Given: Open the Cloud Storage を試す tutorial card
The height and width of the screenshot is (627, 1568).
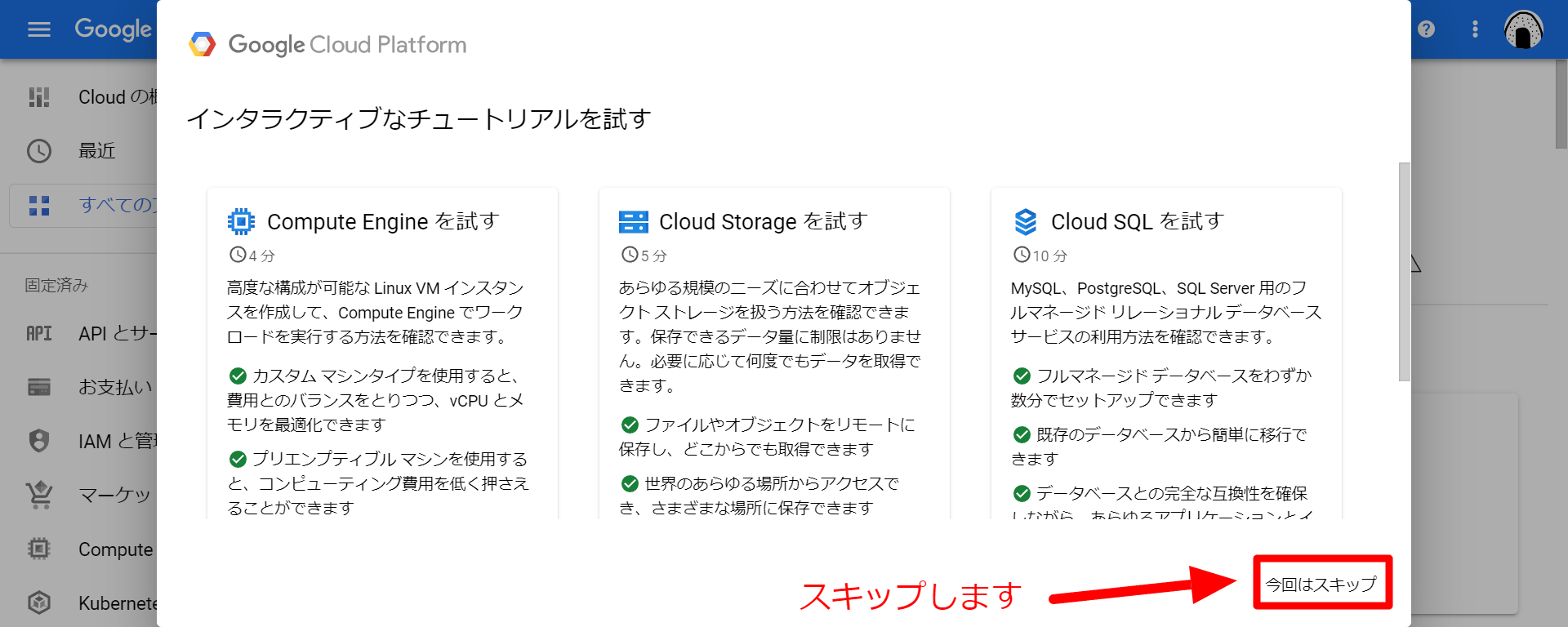Looking at the screenshot, I should (x=774, y=354).
